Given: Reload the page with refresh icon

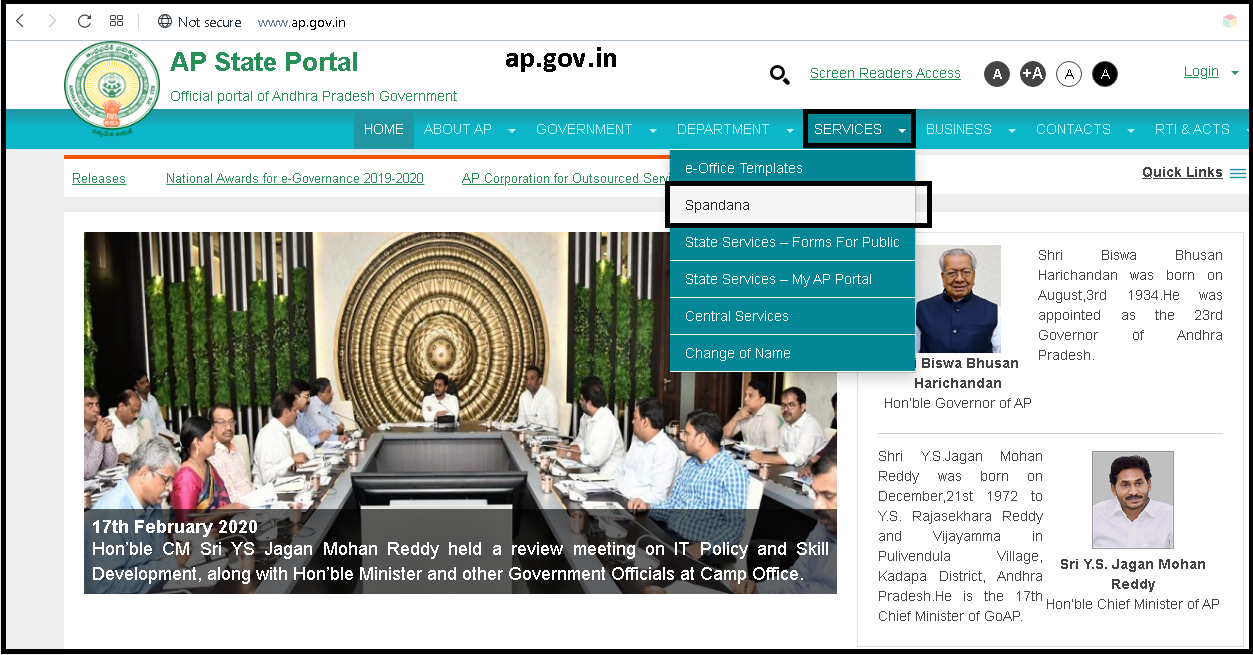Looking at the screenshot, I should [84, 21].
